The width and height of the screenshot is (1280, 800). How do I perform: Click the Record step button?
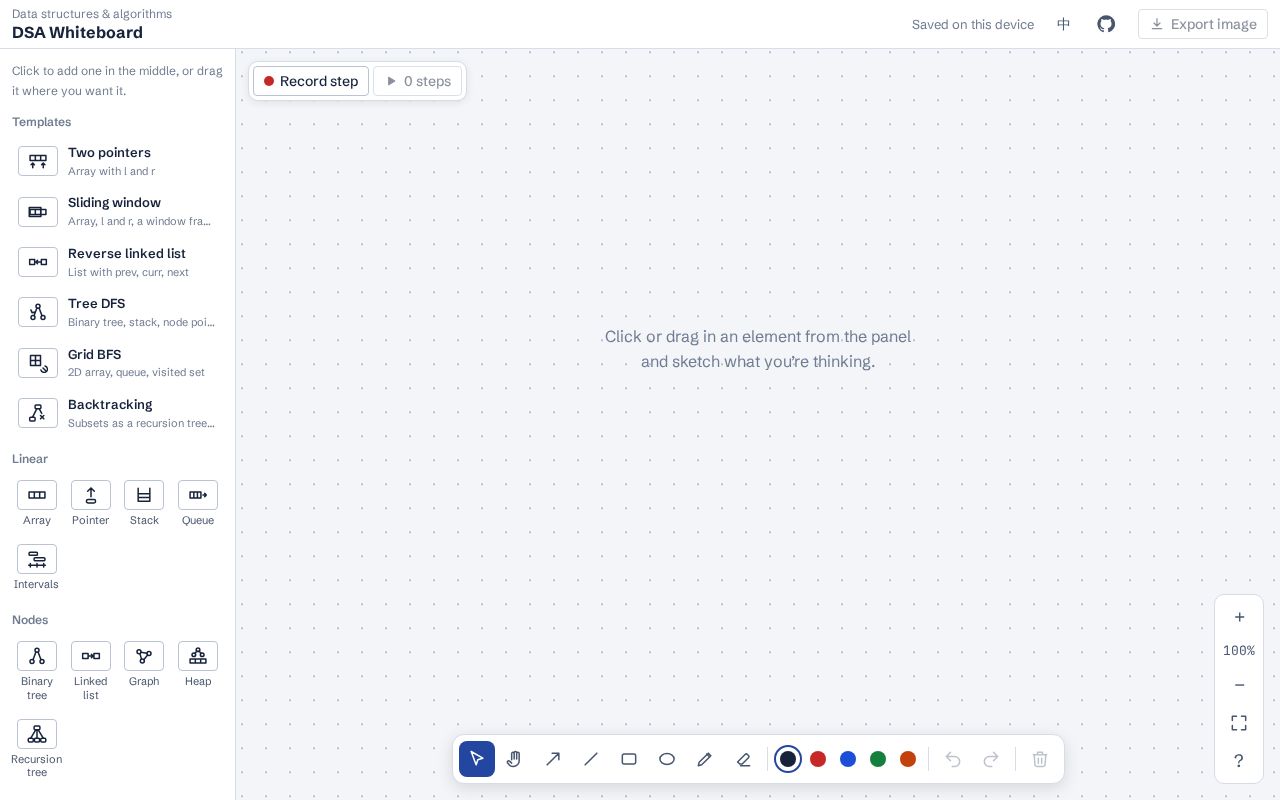[311, 81]
